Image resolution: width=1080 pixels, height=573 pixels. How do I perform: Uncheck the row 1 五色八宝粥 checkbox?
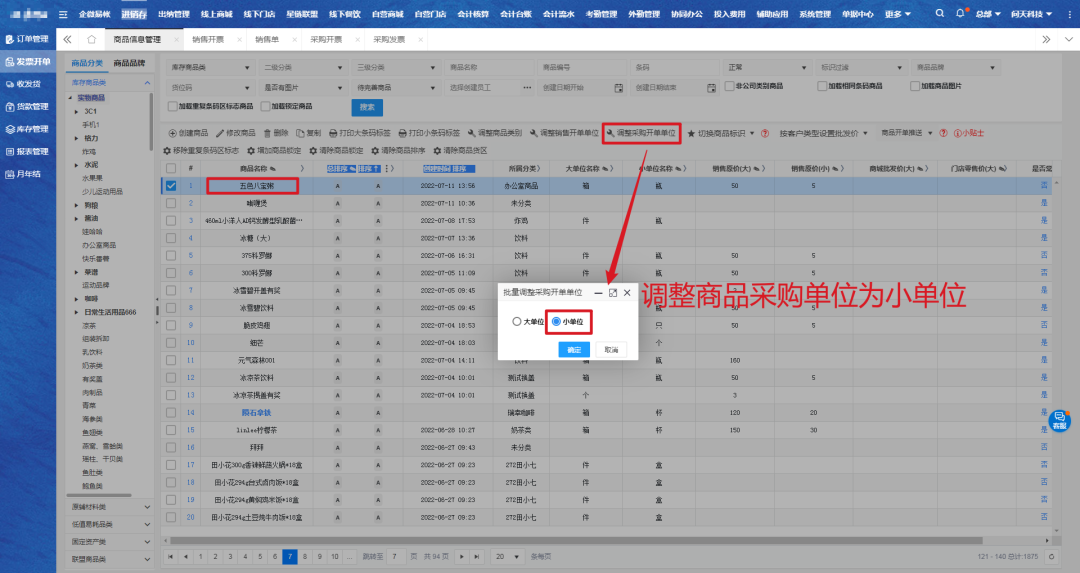click(171, 185)
